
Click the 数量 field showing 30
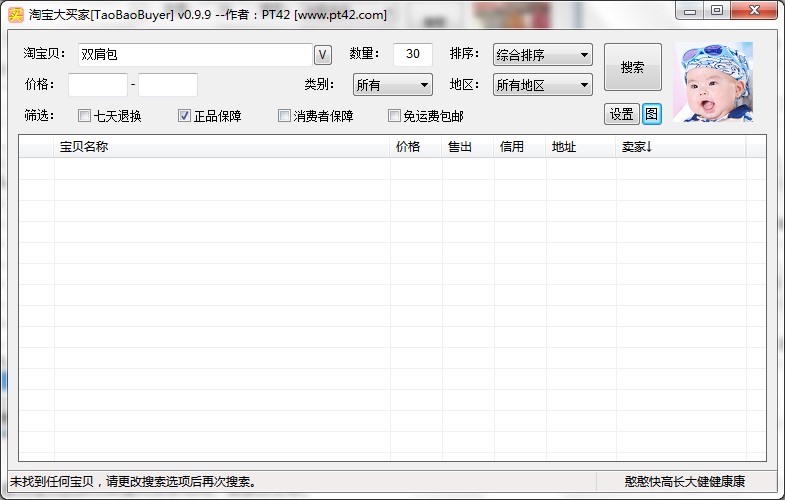point(413,54)
